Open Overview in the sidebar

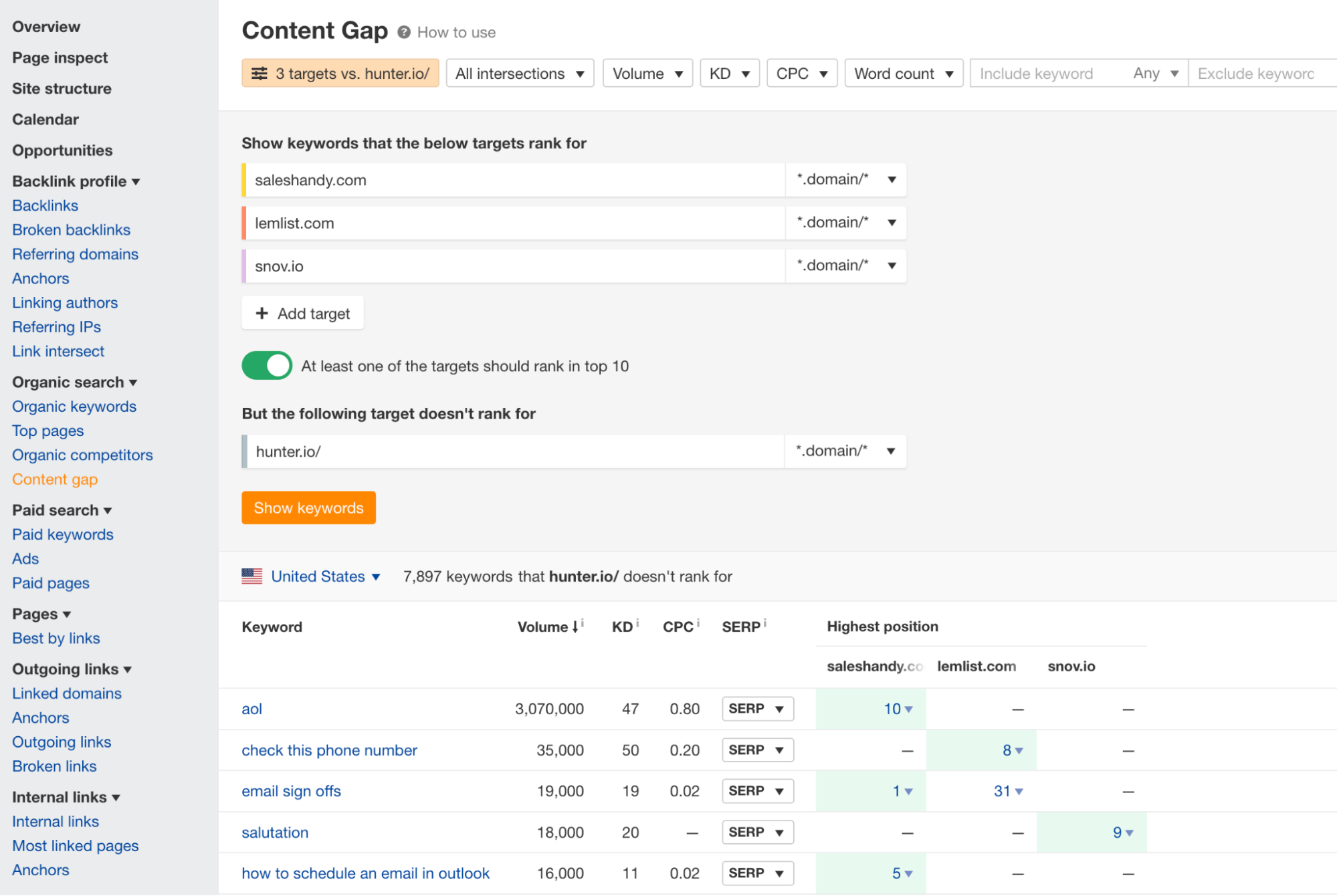(x=46, y=27)
